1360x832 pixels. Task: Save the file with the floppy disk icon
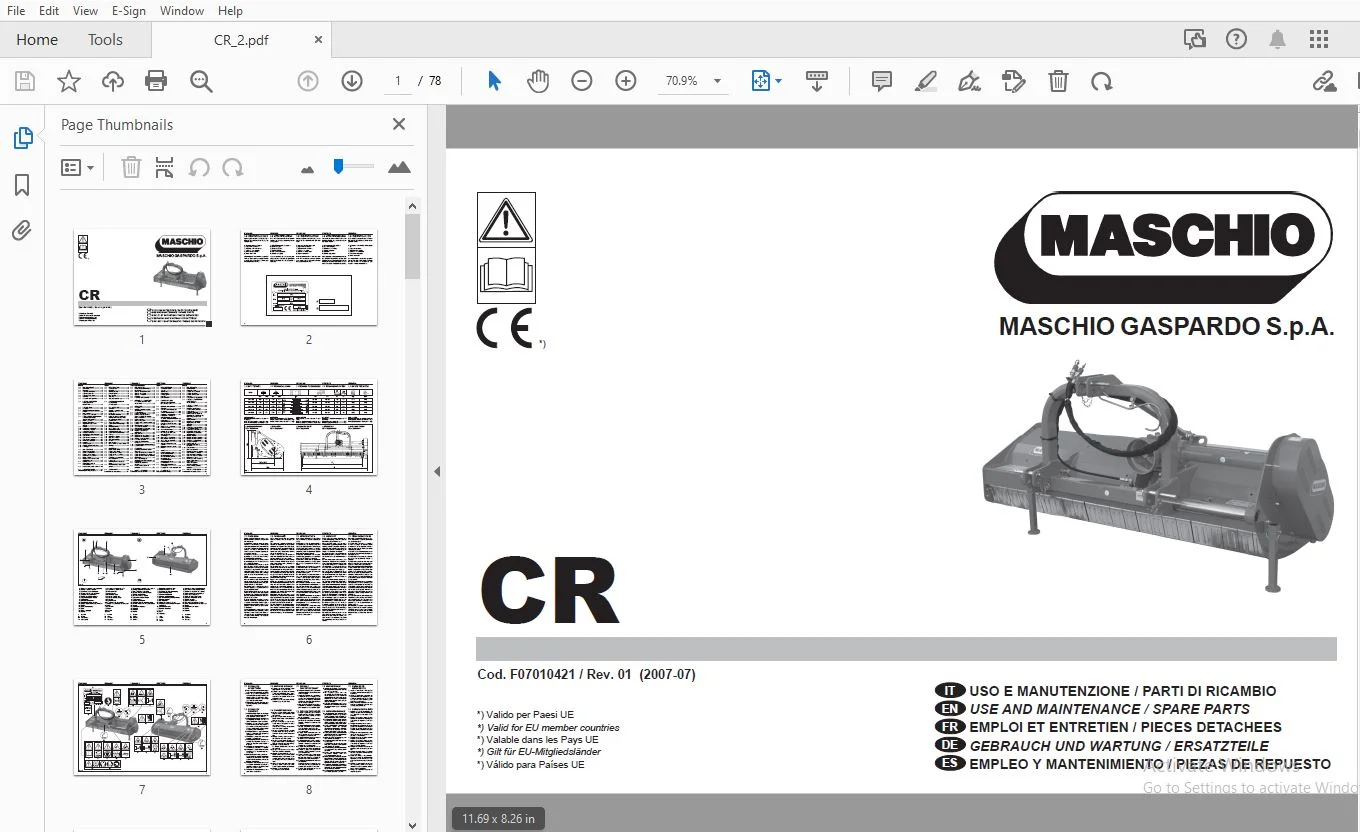point(25,81)
